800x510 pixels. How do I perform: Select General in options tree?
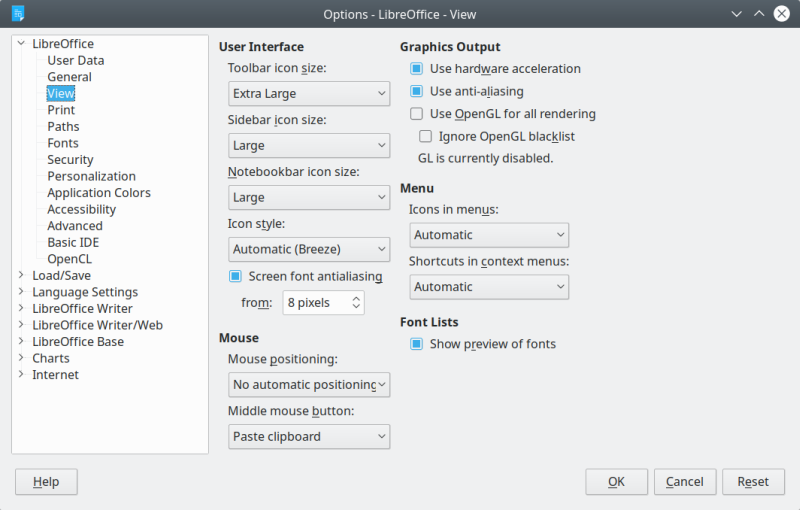[69, 77]
